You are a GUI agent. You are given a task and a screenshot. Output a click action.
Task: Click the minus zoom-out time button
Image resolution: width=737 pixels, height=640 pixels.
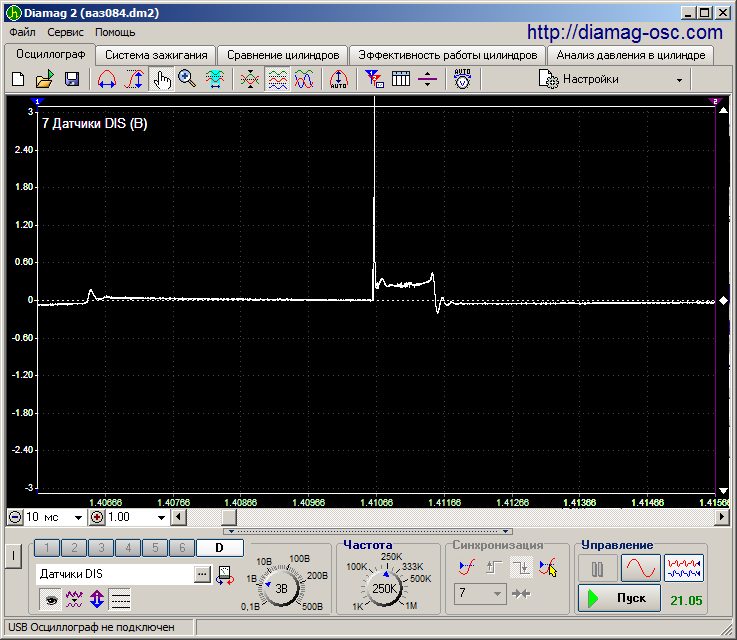[x=15, y=517]
